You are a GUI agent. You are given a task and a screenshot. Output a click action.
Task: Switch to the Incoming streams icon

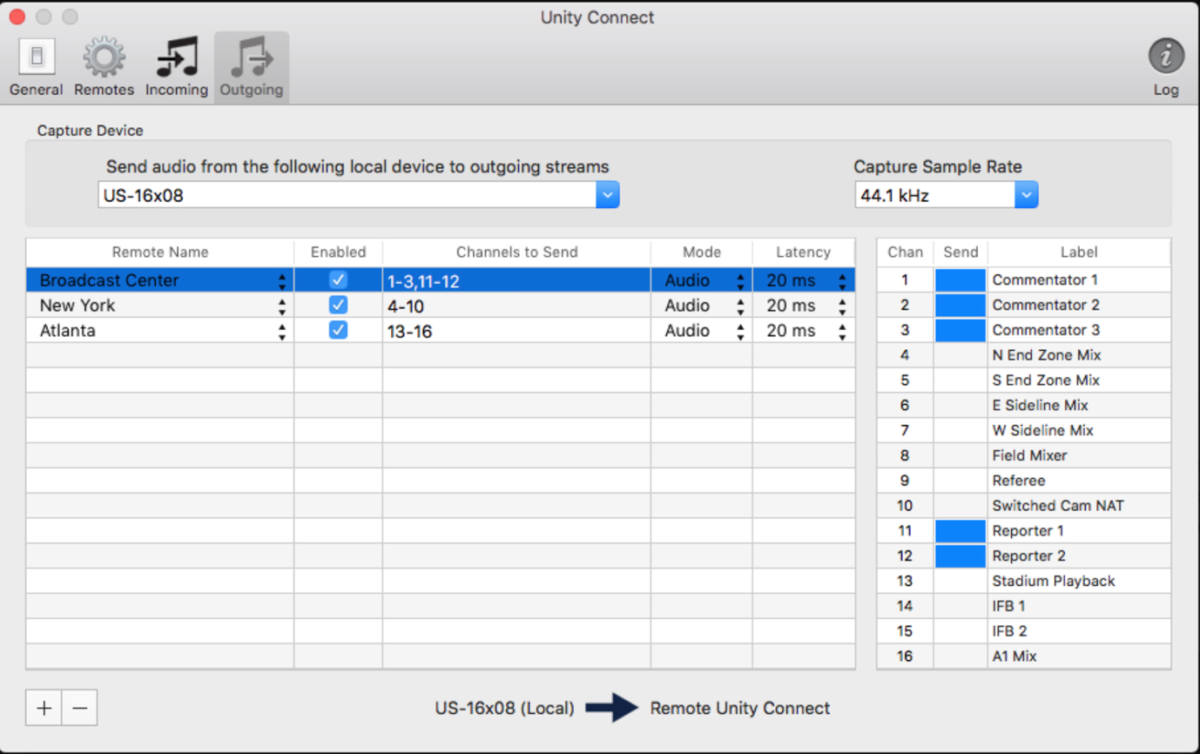tap(177, 68)
